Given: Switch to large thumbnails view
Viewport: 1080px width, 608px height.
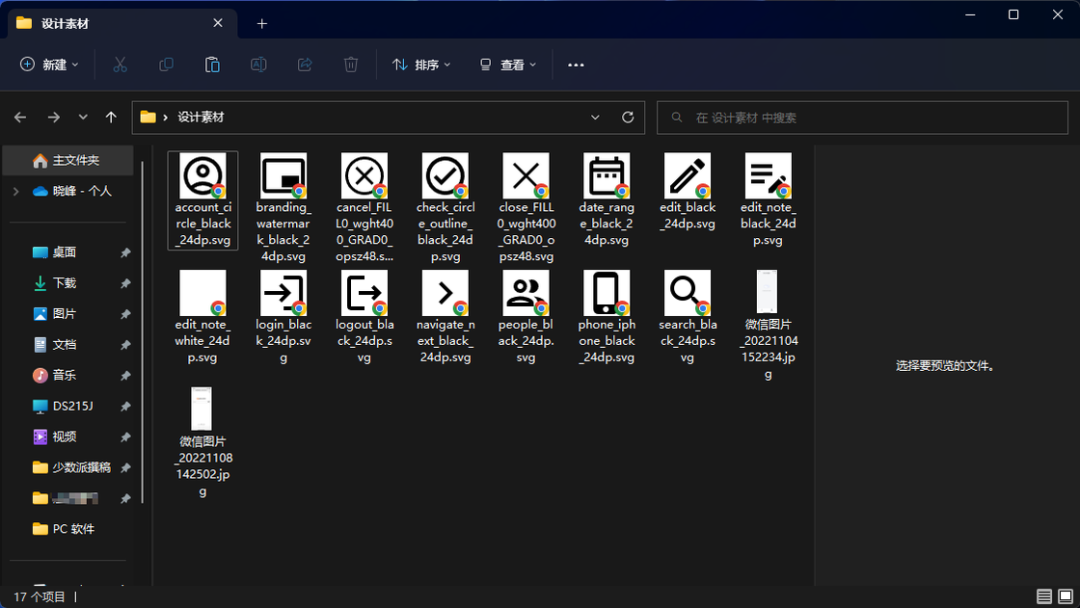Looking at the screenshot, I should tap(1065, 597).
